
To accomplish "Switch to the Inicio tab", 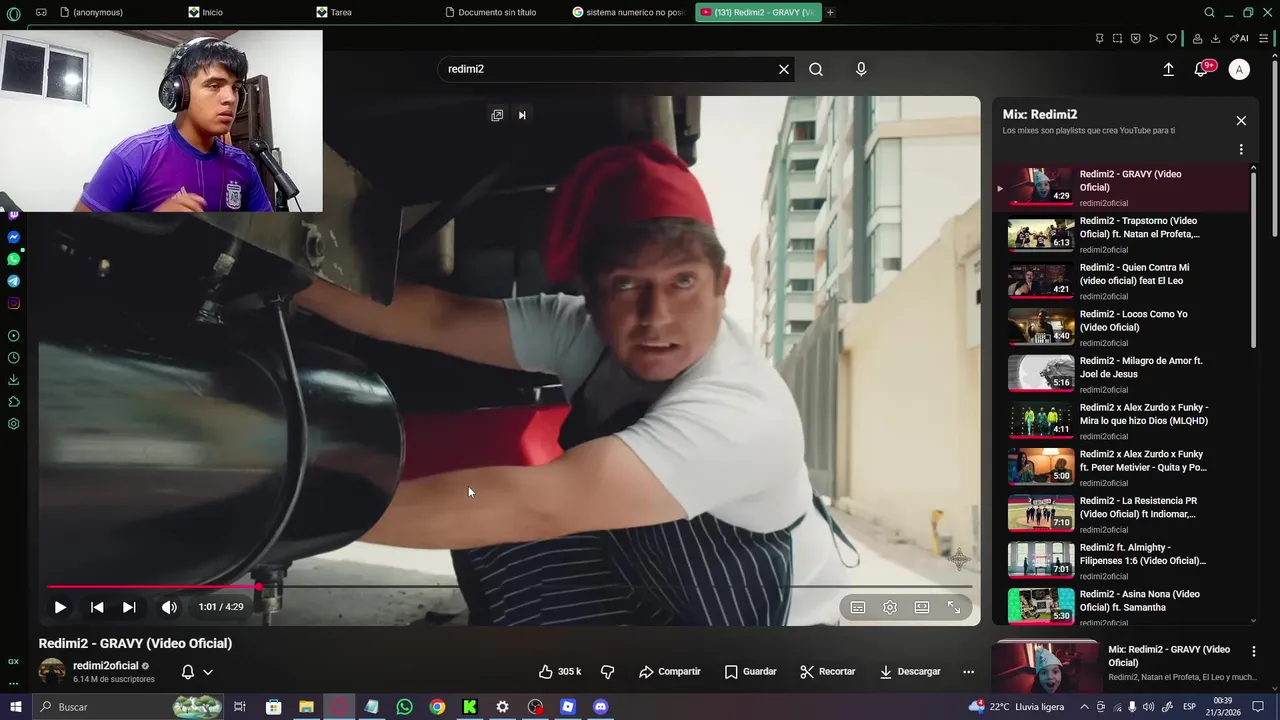I will [212, 12].
